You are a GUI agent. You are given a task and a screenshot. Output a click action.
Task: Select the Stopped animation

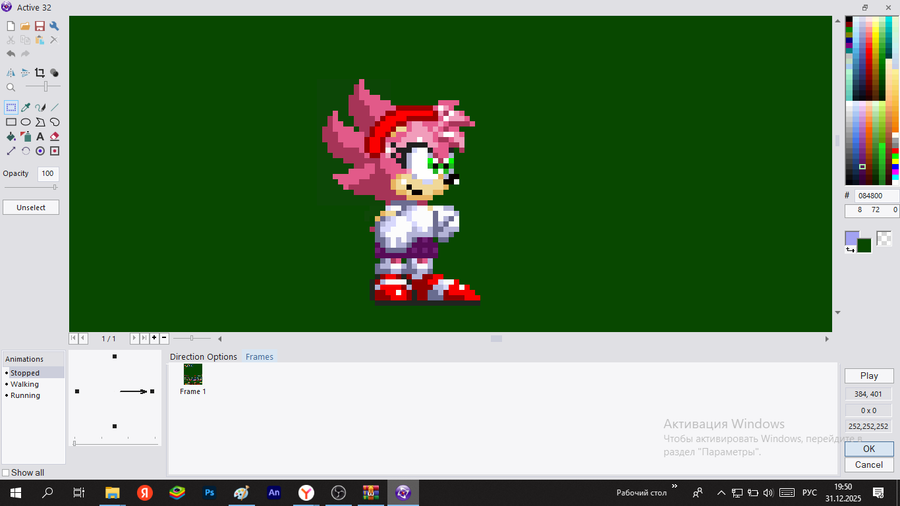pyautogui.click(x=25, y=373)
